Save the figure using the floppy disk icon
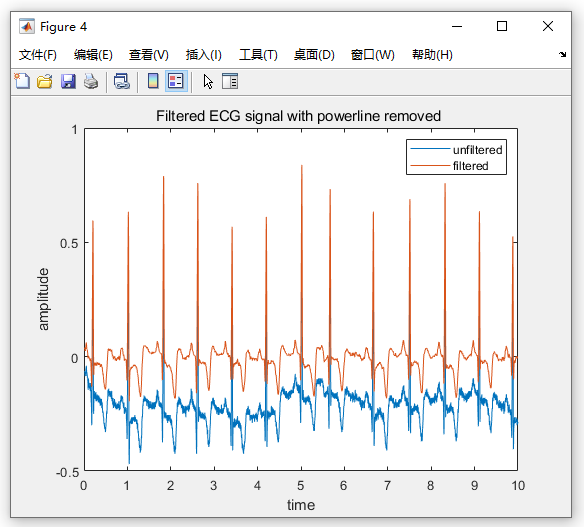 [x=68, y=81]
